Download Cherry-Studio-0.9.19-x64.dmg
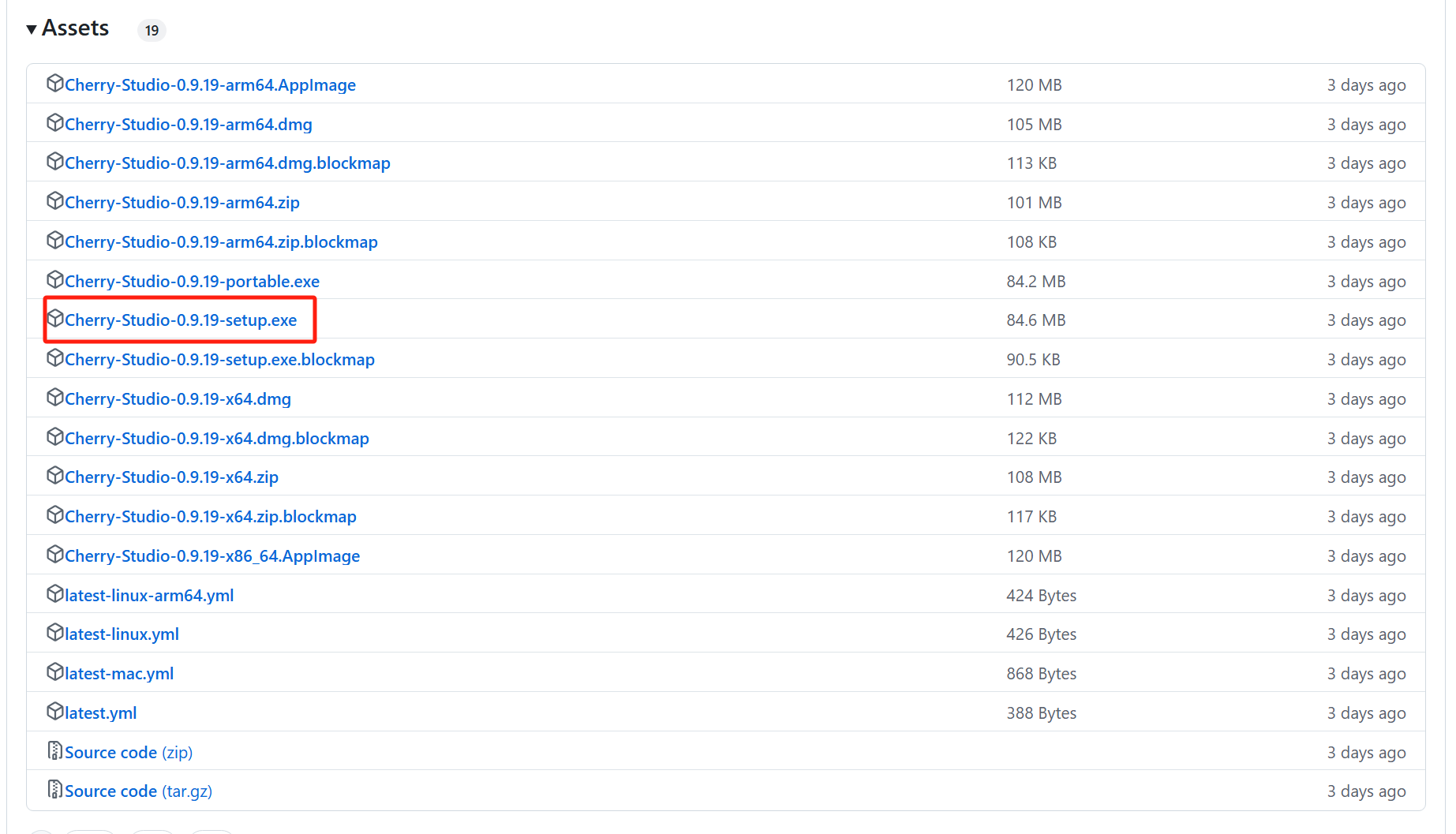 point(178,398)
